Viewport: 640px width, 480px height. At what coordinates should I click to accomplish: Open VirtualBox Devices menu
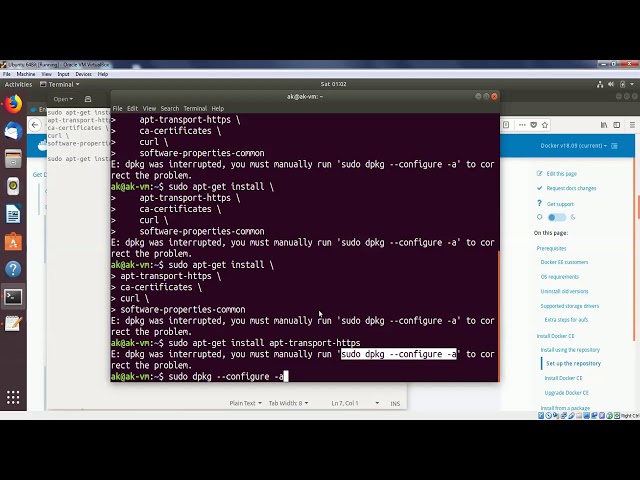tap(83, 74)
